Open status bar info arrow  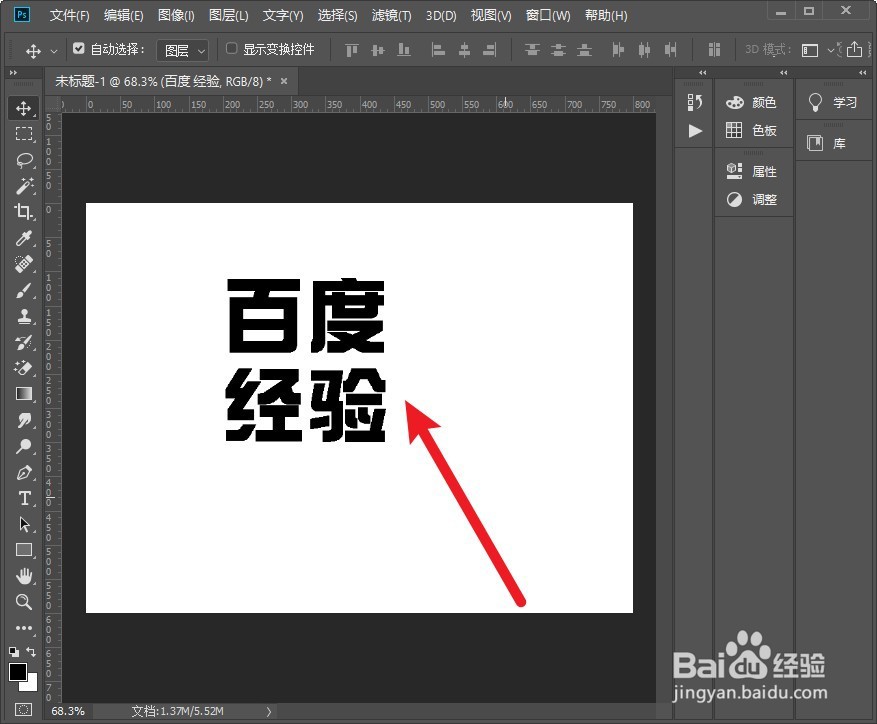click(269, 712)
